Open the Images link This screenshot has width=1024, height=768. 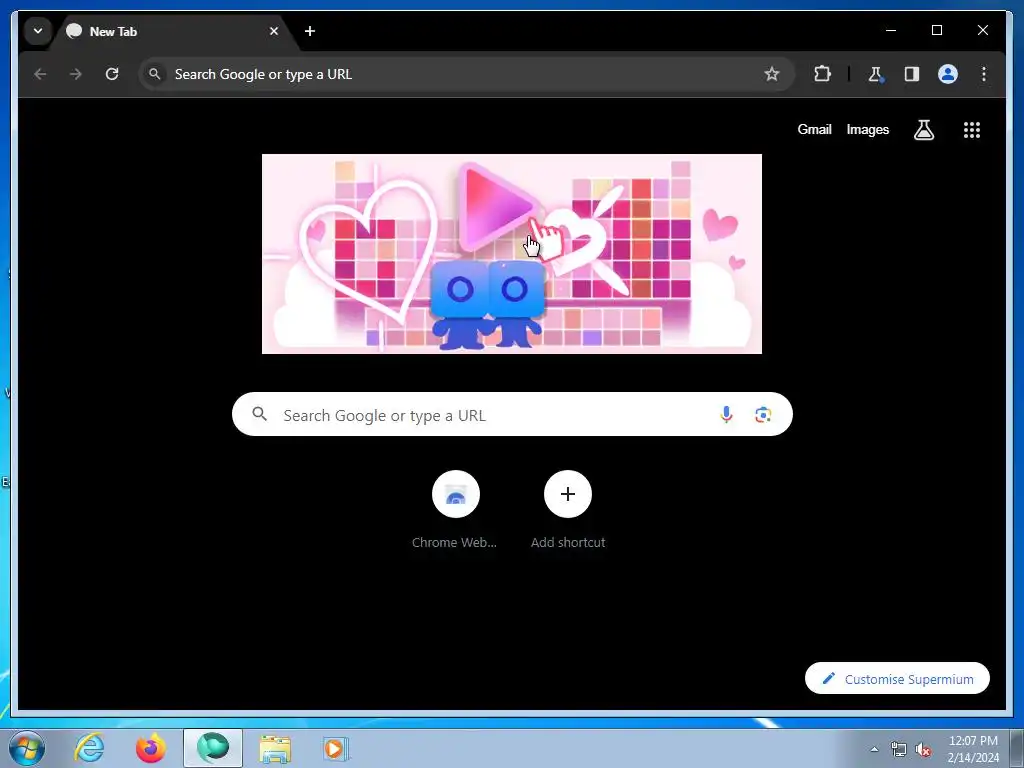coord(867,129)
